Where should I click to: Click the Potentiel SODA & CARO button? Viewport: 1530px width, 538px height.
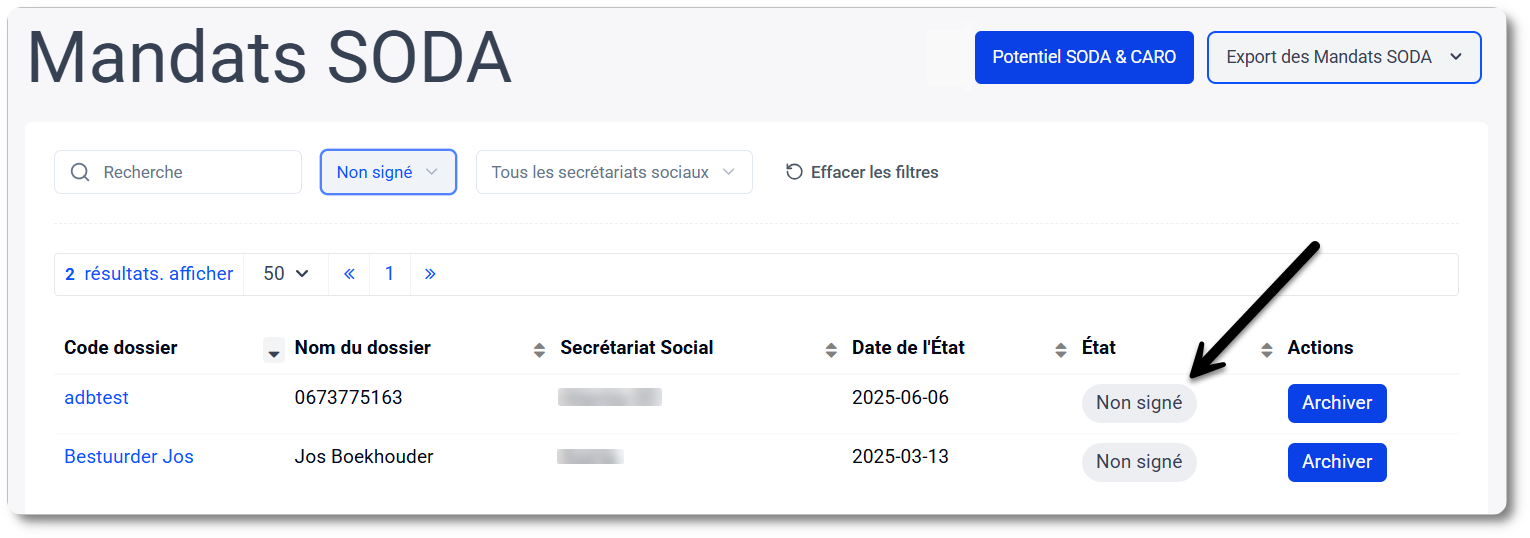pyautogui.click(x=1084, y=57)
